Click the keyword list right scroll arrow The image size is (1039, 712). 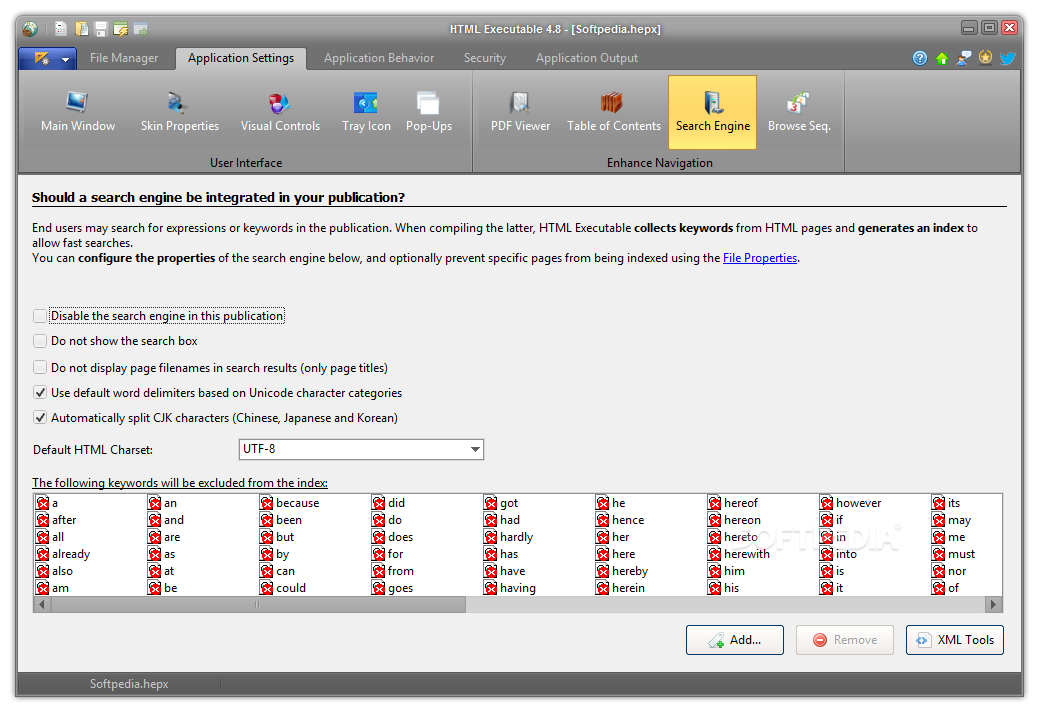coord(993,604)
